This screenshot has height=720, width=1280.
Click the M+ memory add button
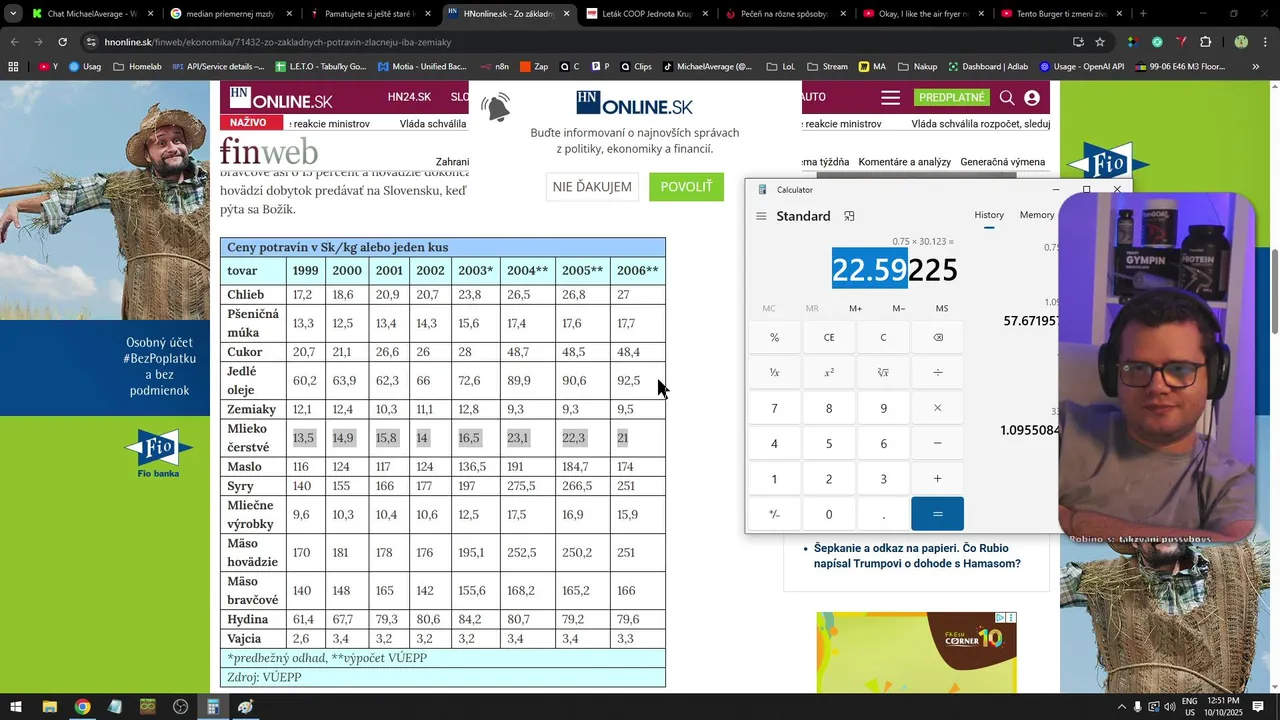tap(855, 308)
